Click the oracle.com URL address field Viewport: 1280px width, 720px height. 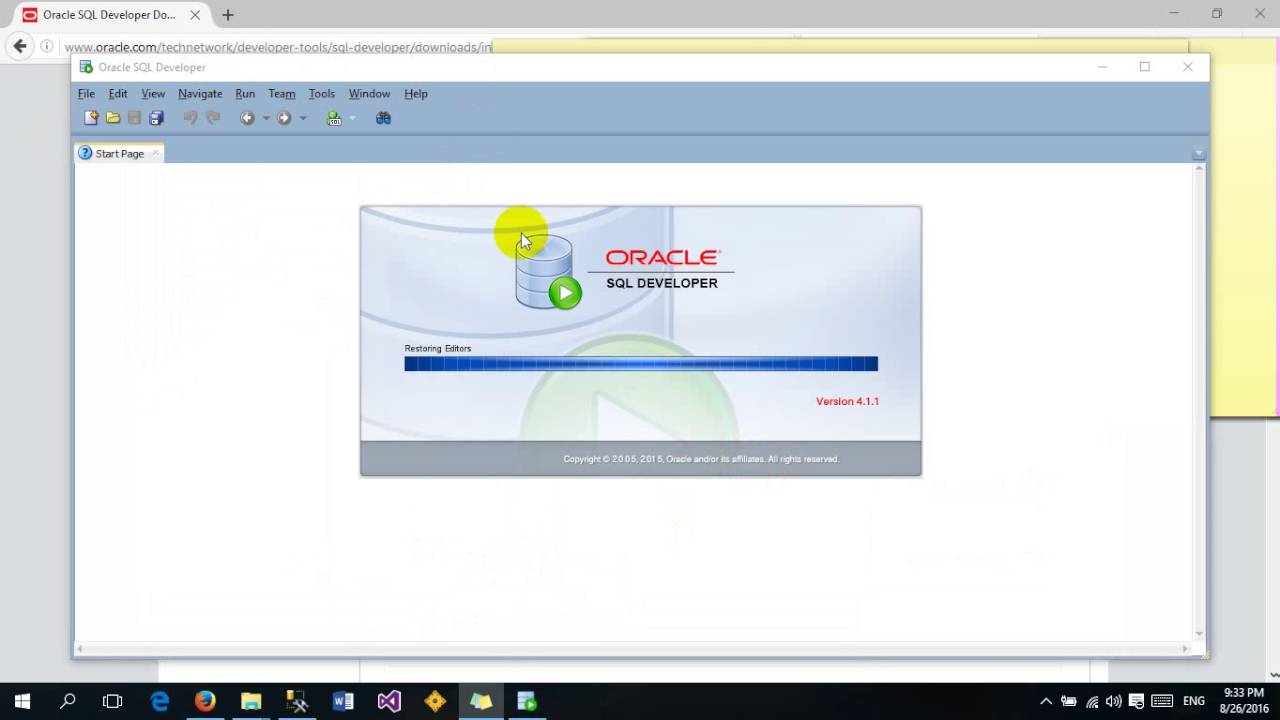278,47
